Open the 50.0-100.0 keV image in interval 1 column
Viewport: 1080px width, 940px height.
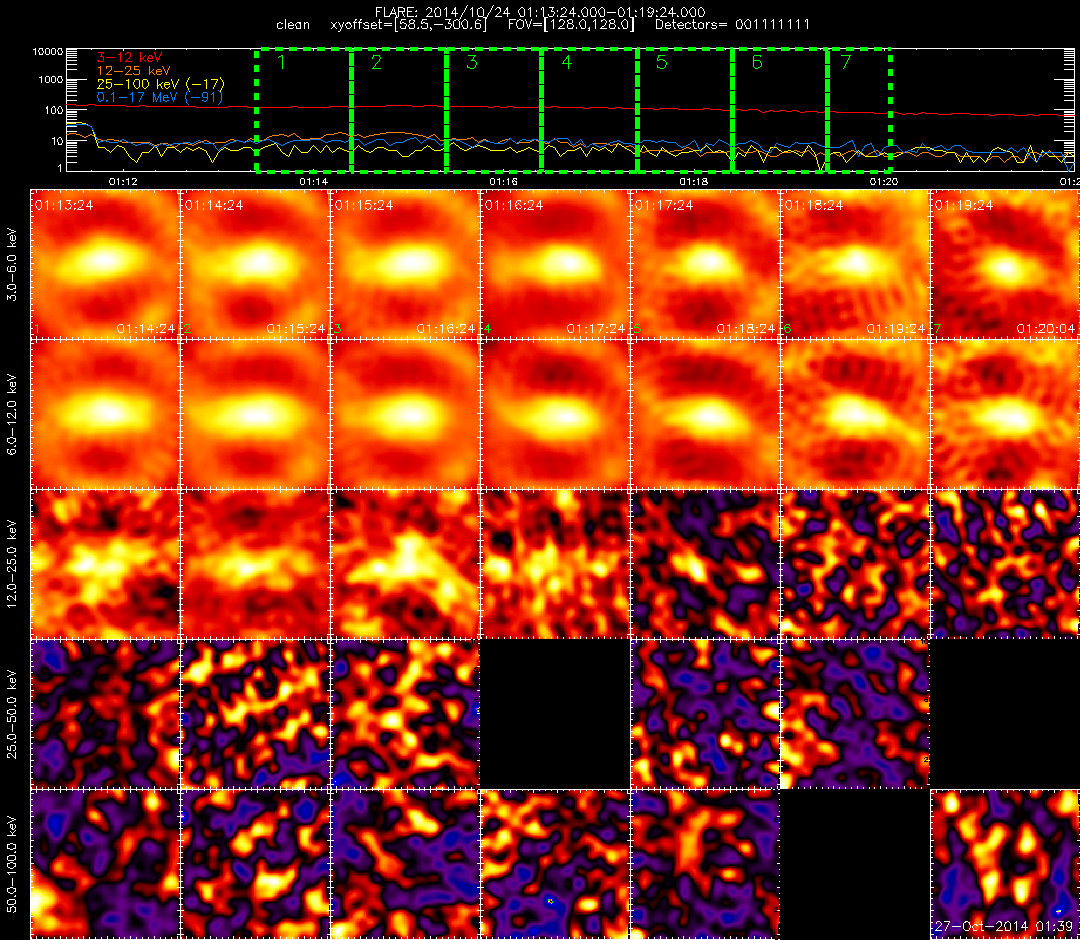[105, 864]
